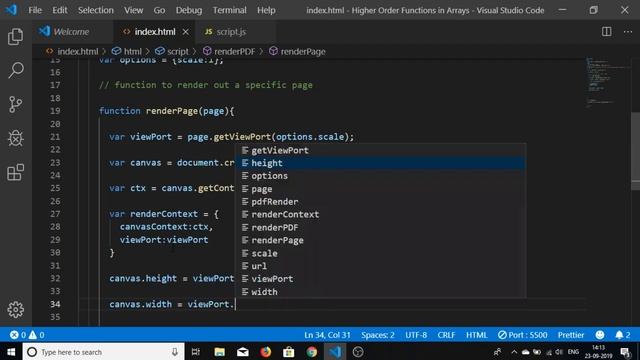
Task: Choose scale suggestion in autocomplete
Action: [381, 253]
